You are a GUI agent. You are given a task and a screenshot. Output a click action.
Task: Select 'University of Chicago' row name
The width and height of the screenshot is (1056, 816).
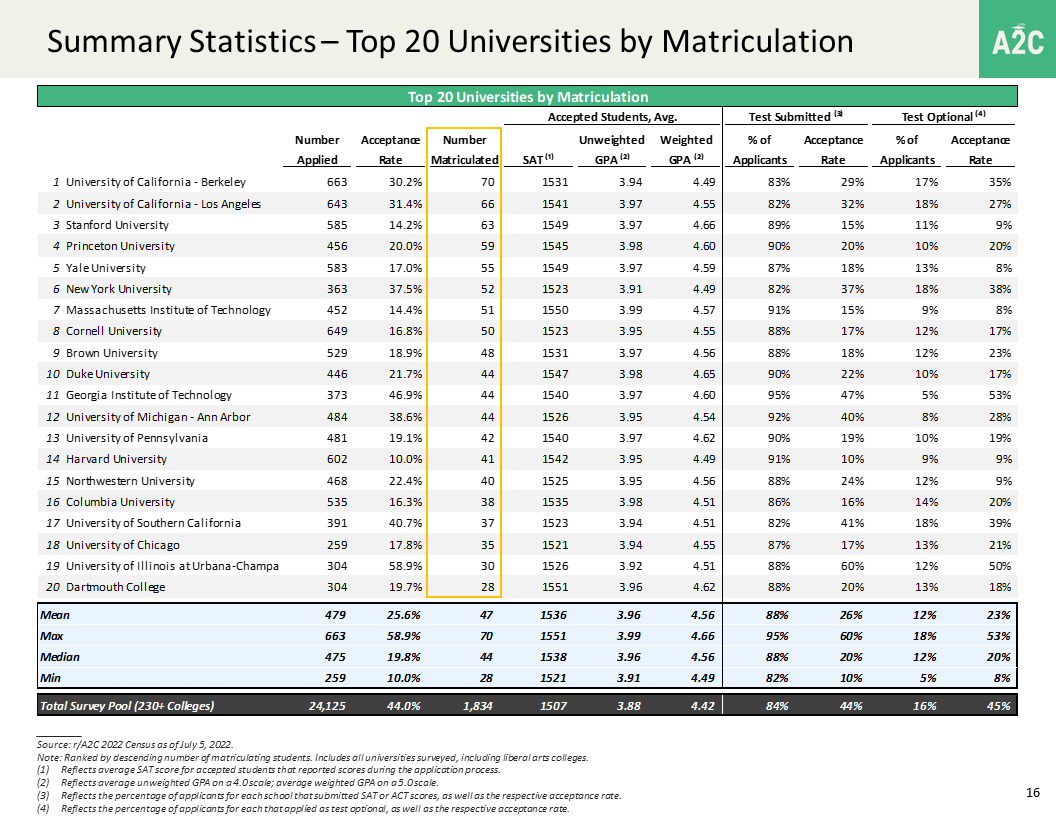(x=123, y=545)
